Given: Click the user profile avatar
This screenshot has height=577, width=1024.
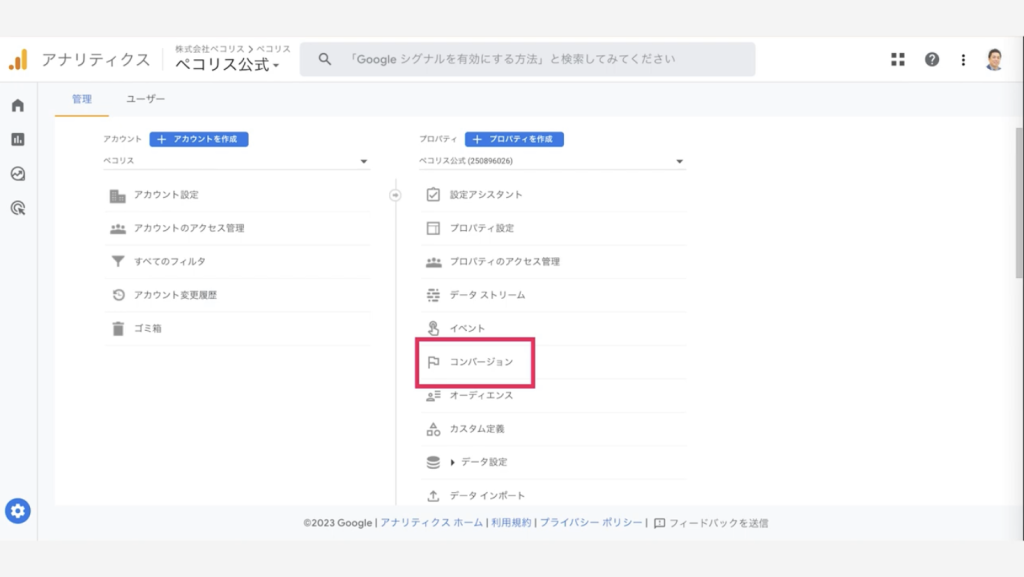Looking at the screenshot, I should tap(994, 59).
